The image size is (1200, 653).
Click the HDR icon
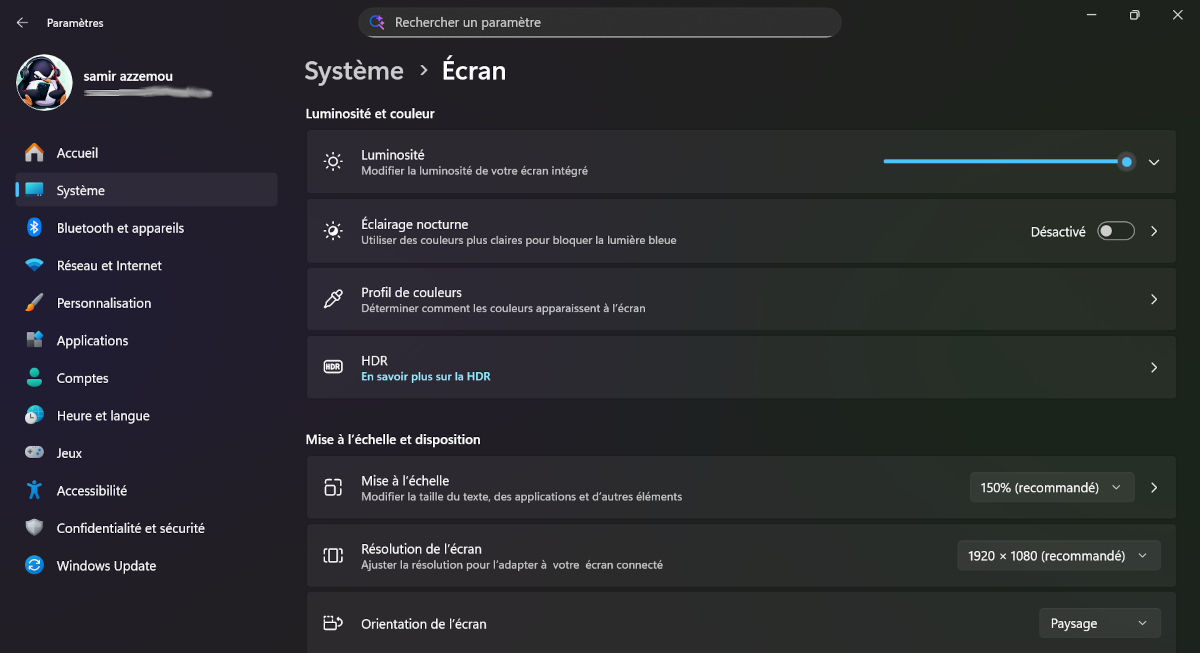pyautogui.click(x=333, y=367)
